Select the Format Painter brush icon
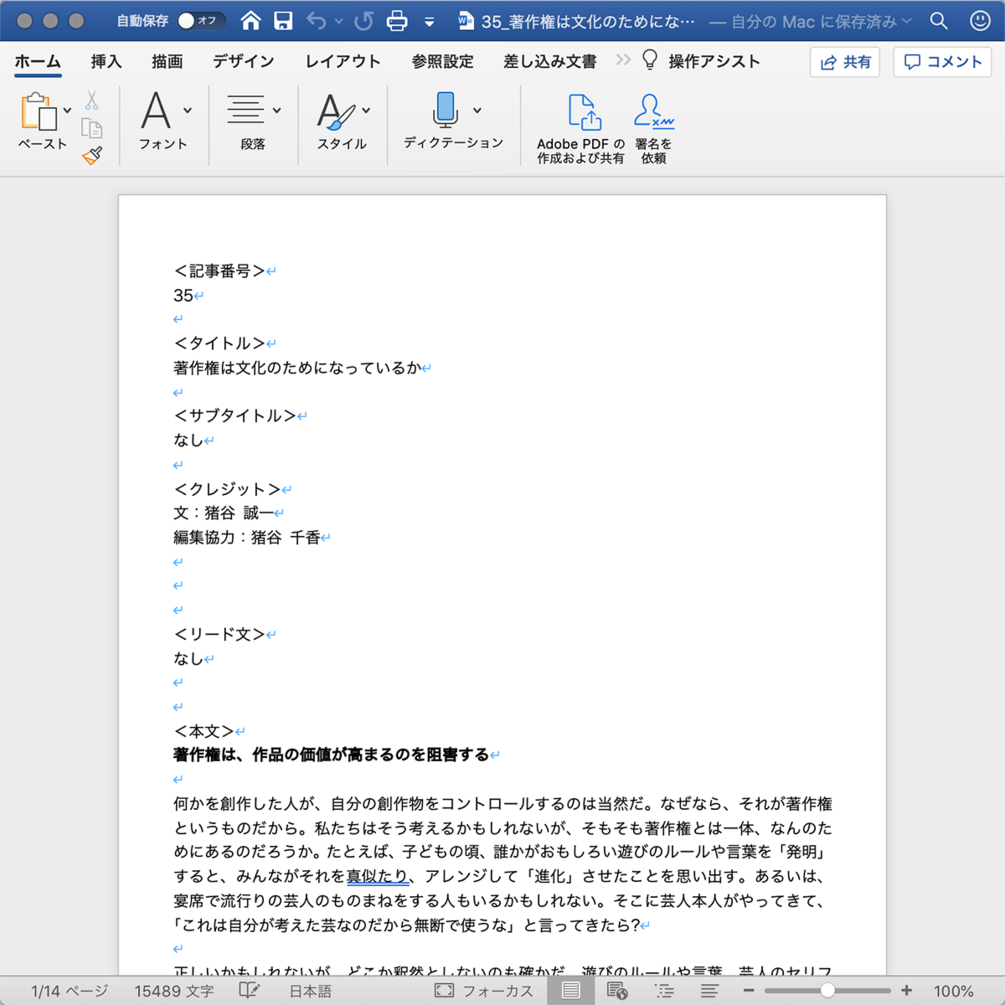 click(93, 155)
